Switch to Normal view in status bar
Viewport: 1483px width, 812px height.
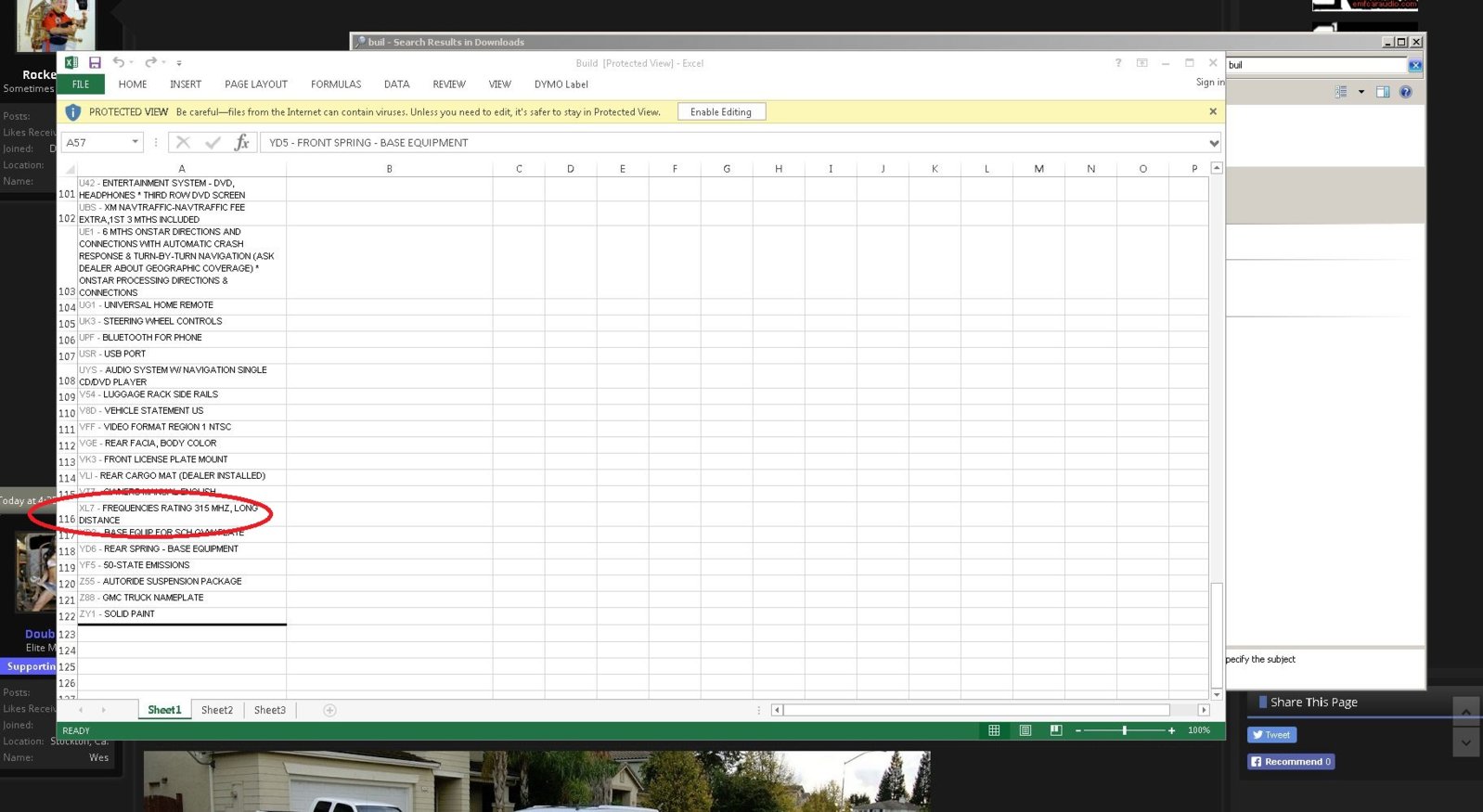[994, 730]
